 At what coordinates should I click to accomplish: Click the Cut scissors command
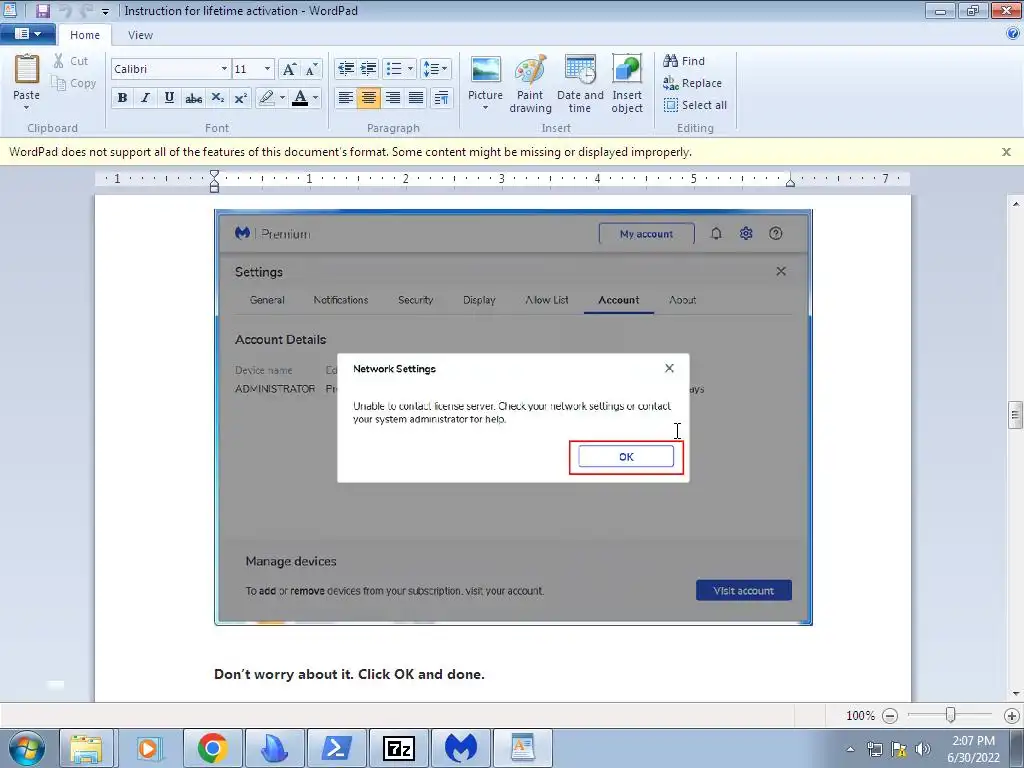point(70,61)
